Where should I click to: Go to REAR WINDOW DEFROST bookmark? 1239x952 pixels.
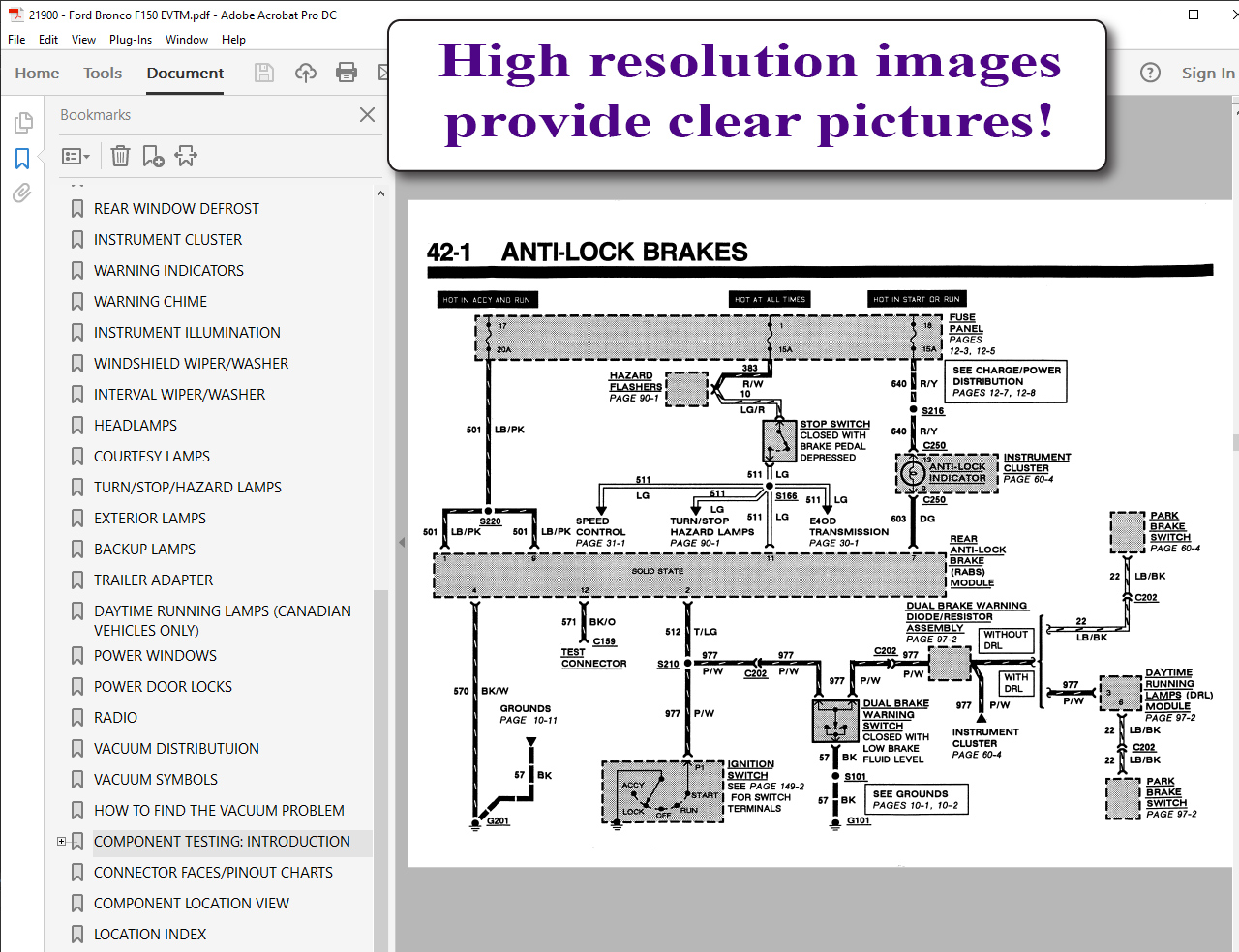(176, 209)
